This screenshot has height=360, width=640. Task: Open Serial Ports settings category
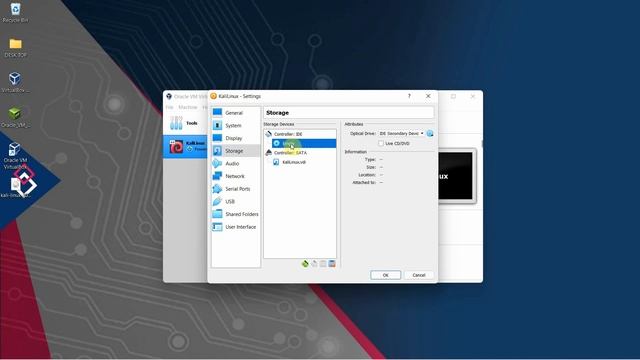point(236,189)
